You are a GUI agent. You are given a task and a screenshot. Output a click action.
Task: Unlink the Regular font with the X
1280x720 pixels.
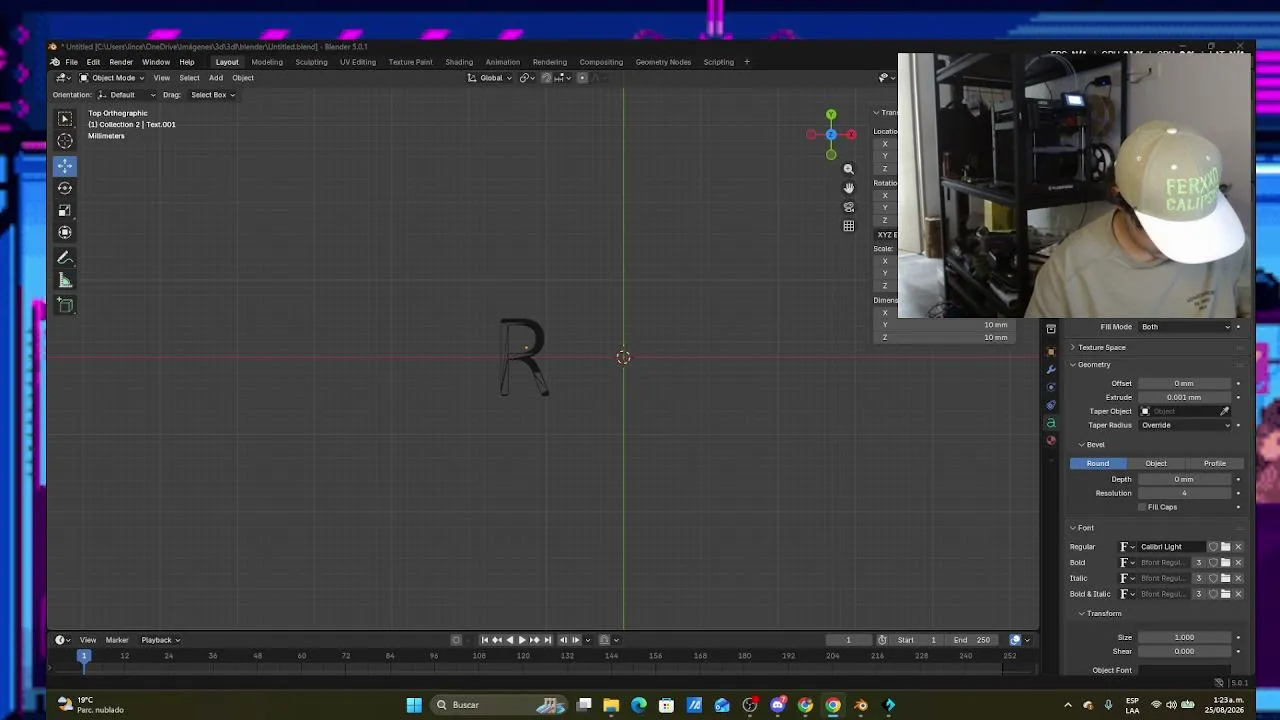(1238, 547)
